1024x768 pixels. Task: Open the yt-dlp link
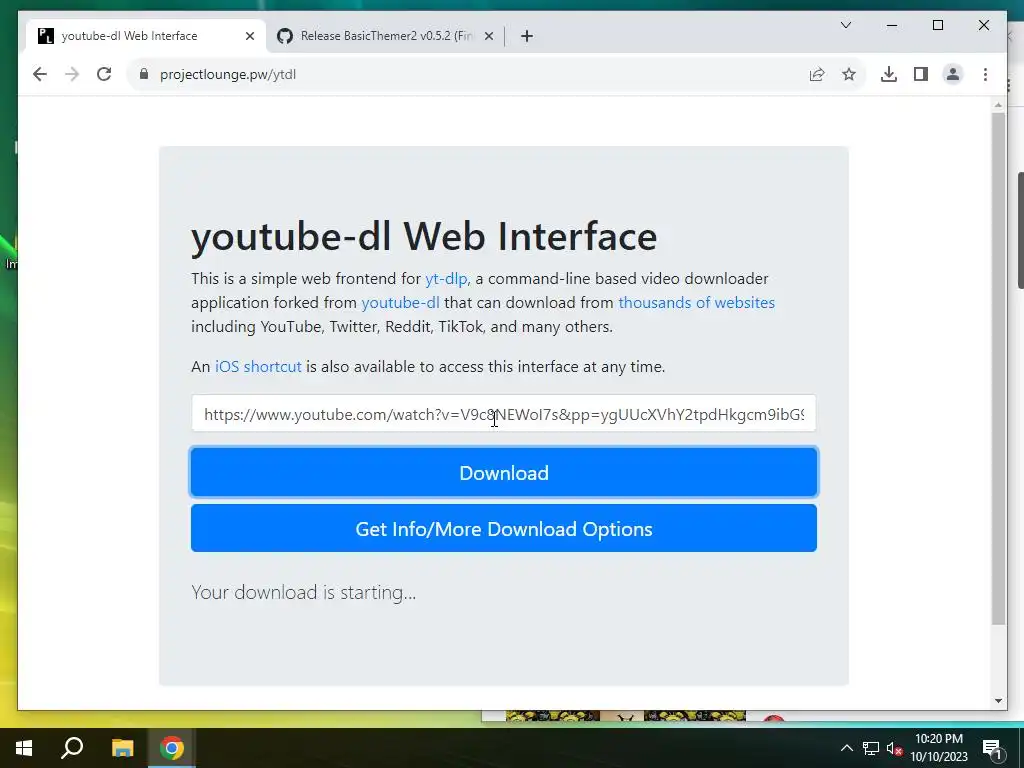(x=447, y=279)
